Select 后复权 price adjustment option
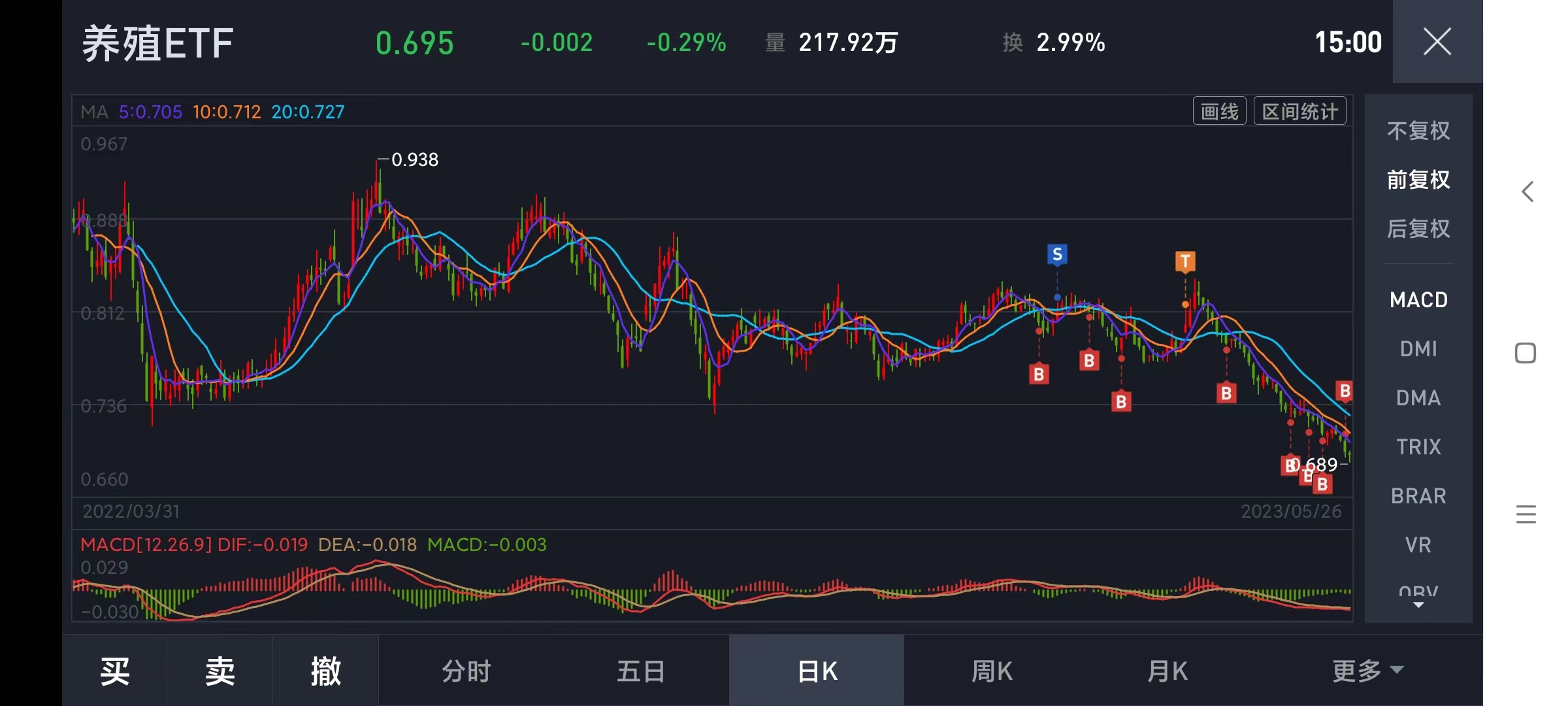 click(1418, 229)
